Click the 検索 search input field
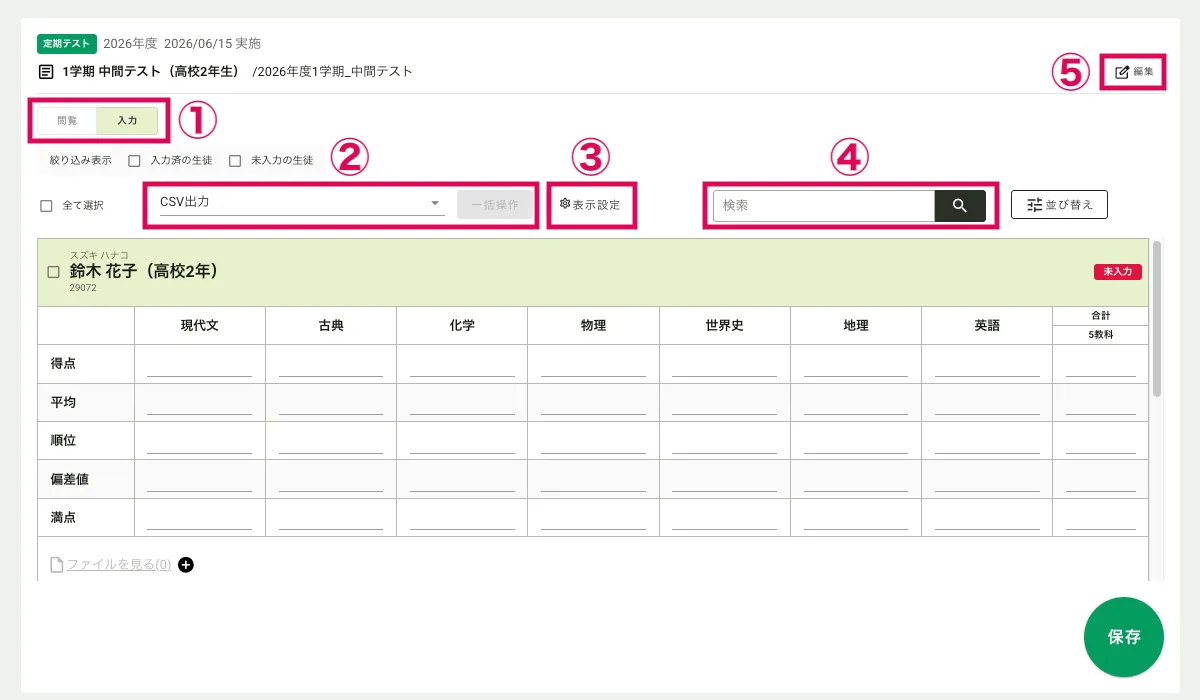Image resolution: width=1200 pixels, height=700 pixels. click(823, 205)
